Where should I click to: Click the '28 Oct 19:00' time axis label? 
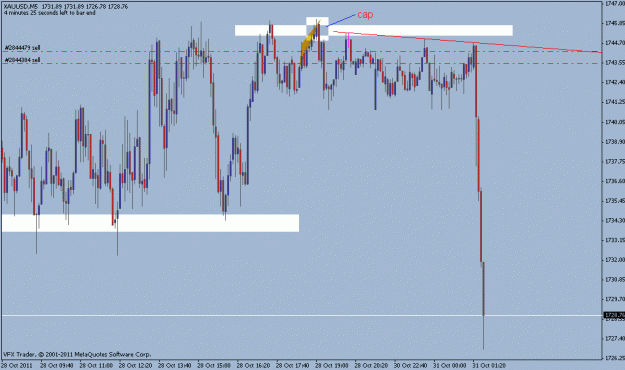[332, 365]
